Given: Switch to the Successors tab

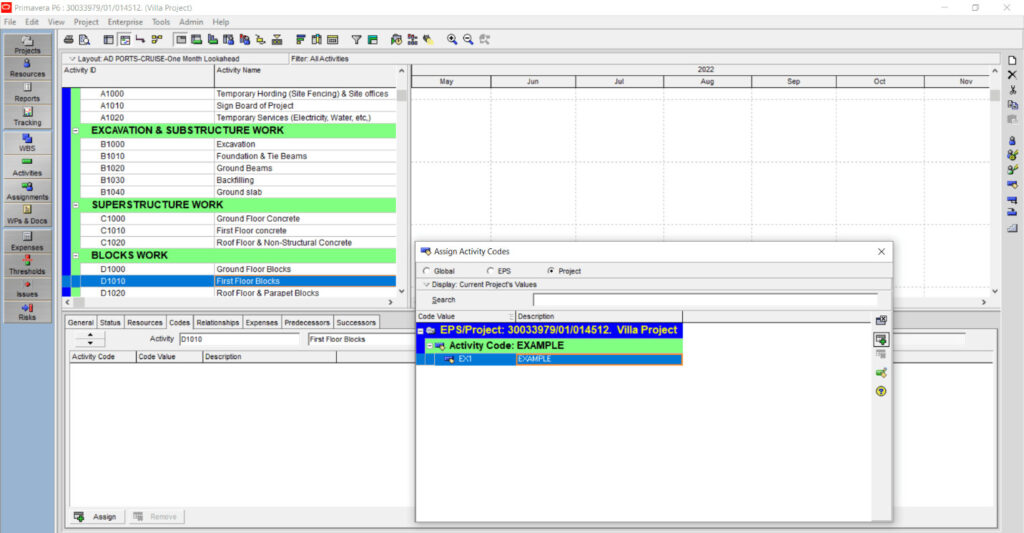Looking at the screenshot, I should [x=356, y=323].
